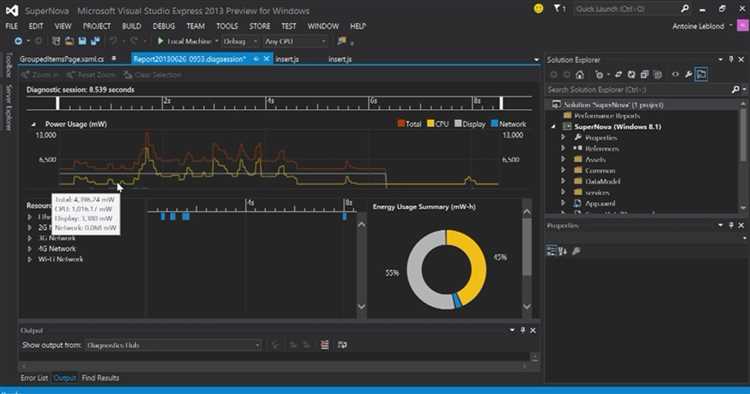Click the notifications flag icon
This screenshot has width=750, height=394.
557,9
